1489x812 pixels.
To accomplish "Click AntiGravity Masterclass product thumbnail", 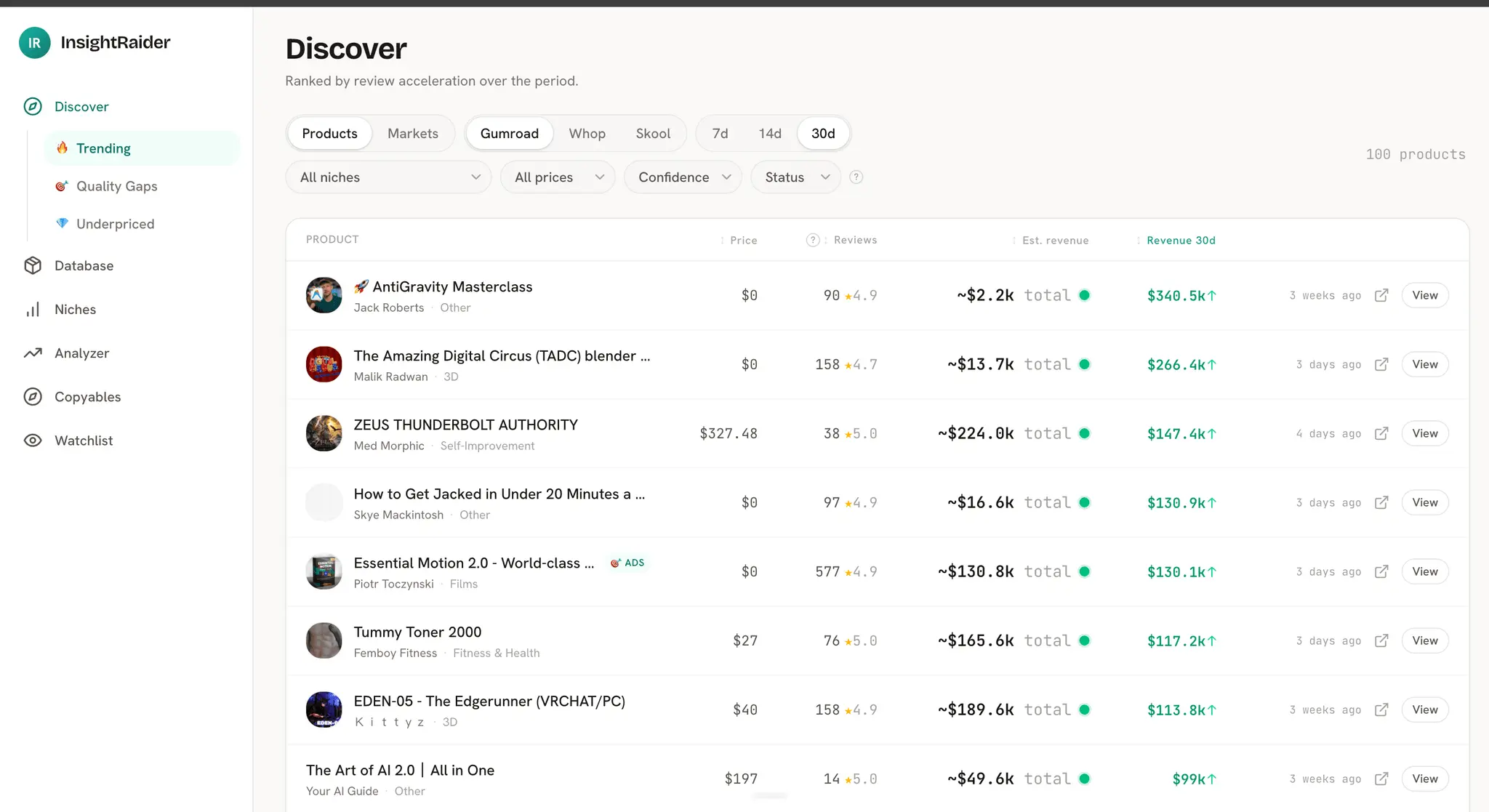I will [324, 295].
